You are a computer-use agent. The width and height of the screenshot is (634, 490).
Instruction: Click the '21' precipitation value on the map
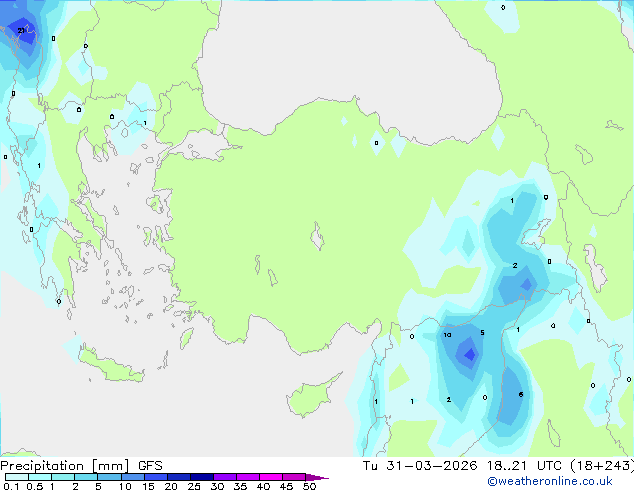21,30
